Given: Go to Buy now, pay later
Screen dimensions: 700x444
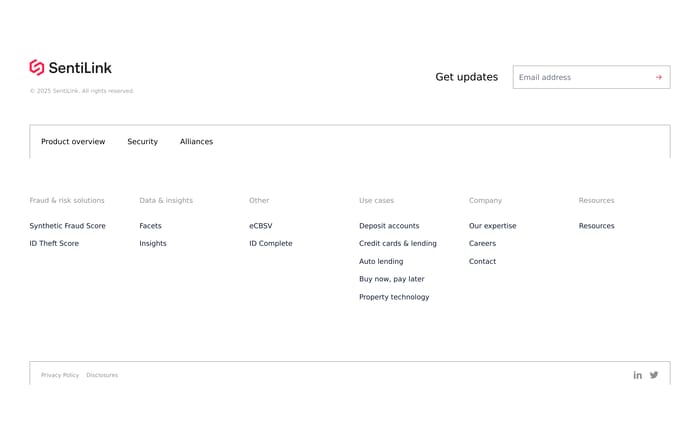Looking at the screenshot, I should click(391, 279).
